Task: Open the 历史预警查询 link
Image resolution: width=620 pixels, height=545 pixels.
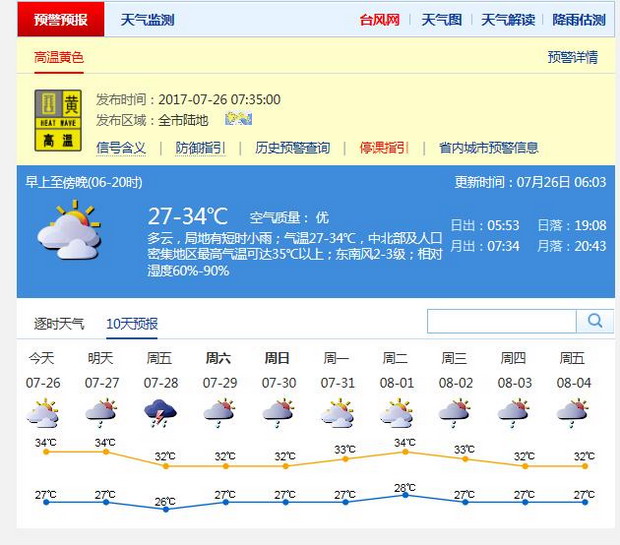Action: [x=292, y=147]
